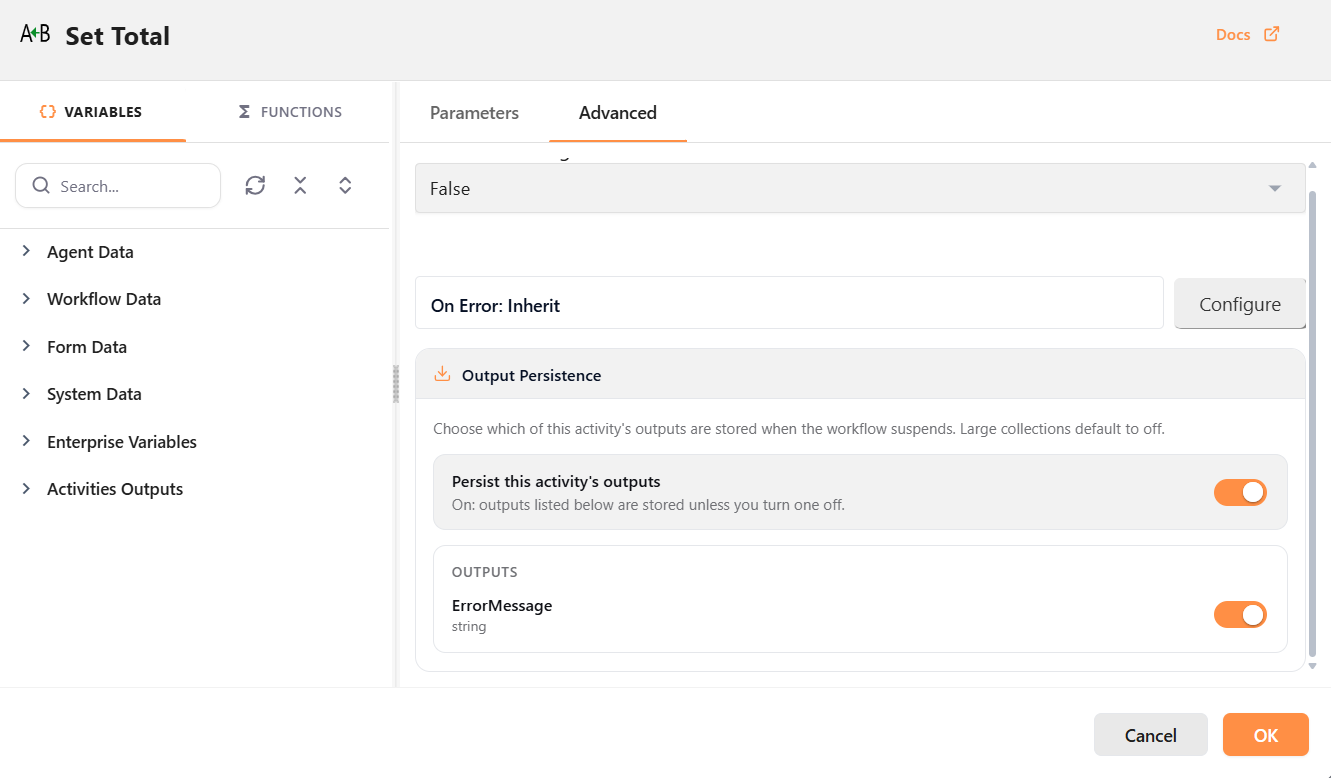This screenshot has width=1331, height=778.
Task: Expand the Enterprise Variables node
Action: pos(26,441)
